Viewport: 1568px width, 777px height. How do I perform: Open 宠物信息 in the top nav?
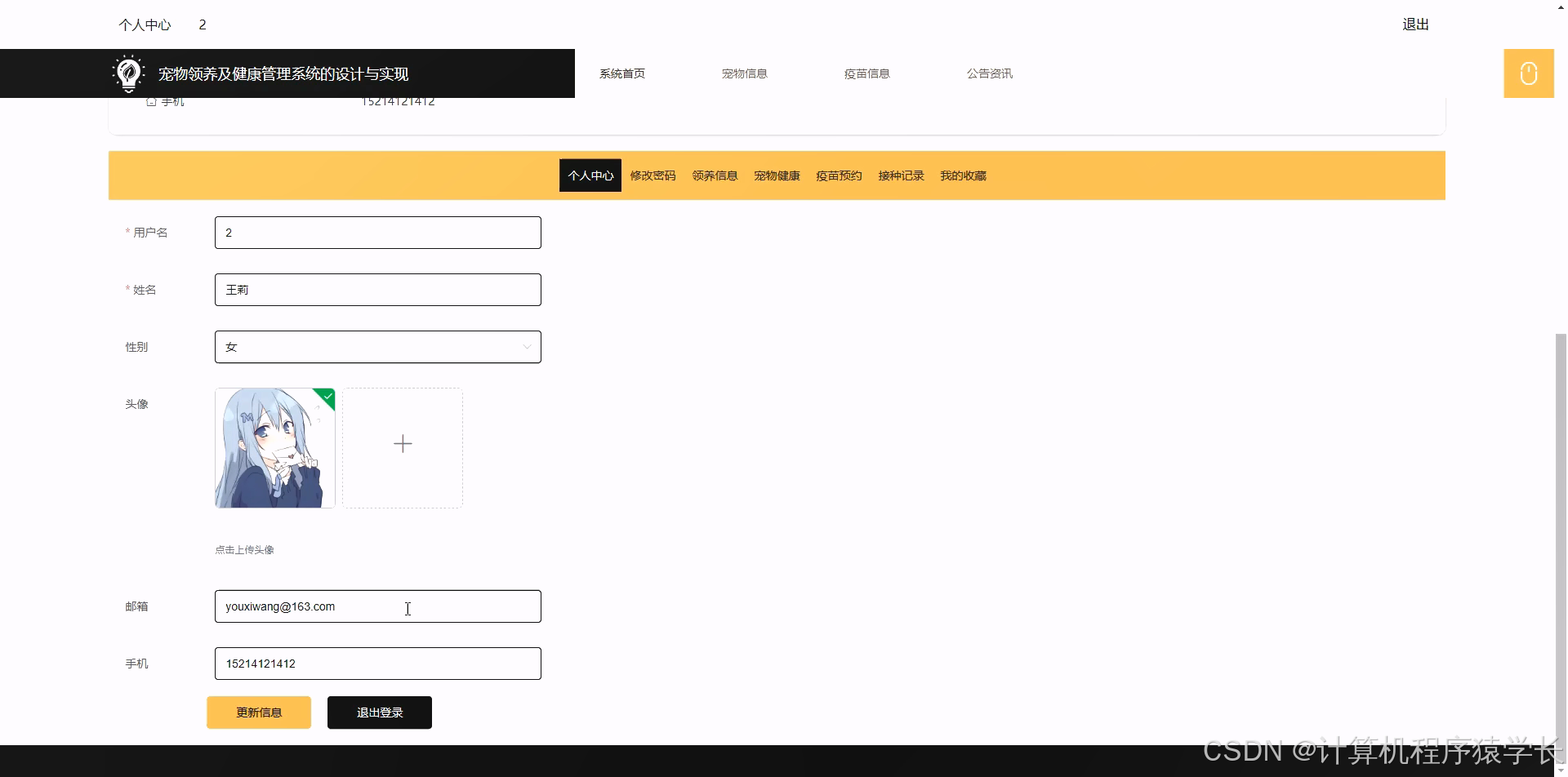click(x=745, y=73)
